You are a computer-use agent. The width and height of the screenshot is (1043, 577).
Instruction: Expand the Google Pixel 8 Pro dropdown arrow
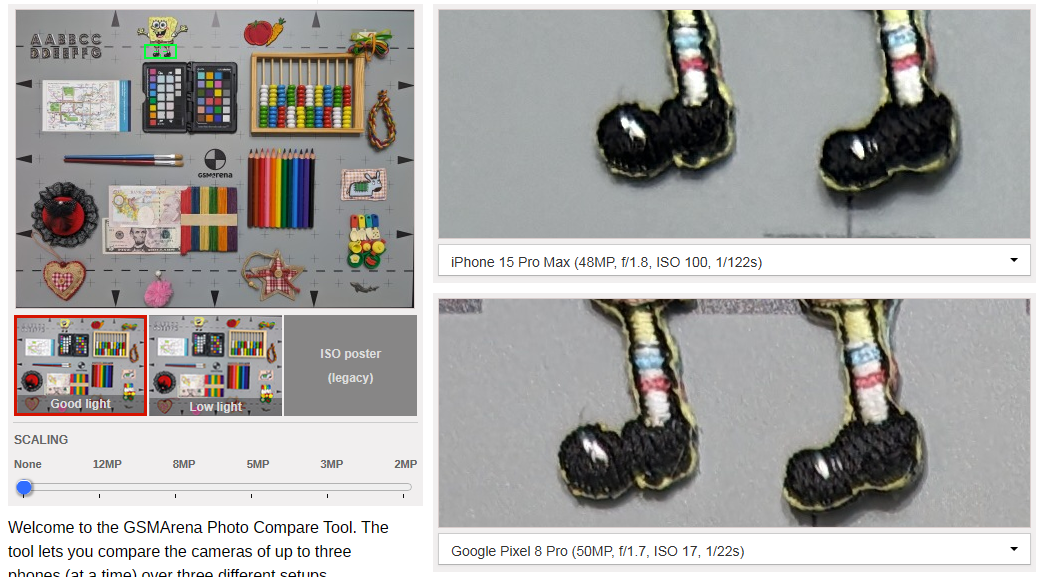click(1014, 550)
